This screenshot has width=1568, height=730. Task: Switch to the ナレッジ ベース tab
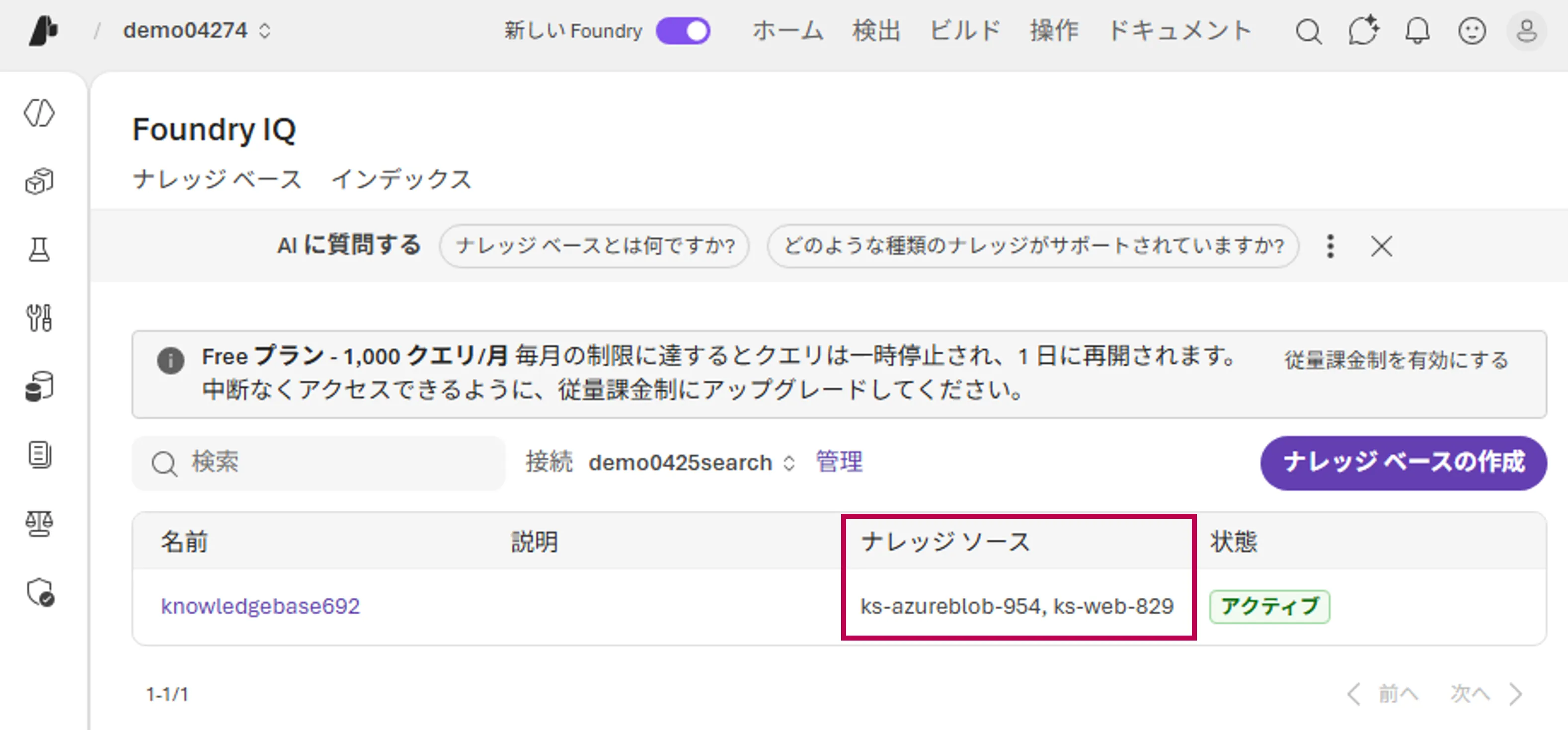click(x=217, y=179)
